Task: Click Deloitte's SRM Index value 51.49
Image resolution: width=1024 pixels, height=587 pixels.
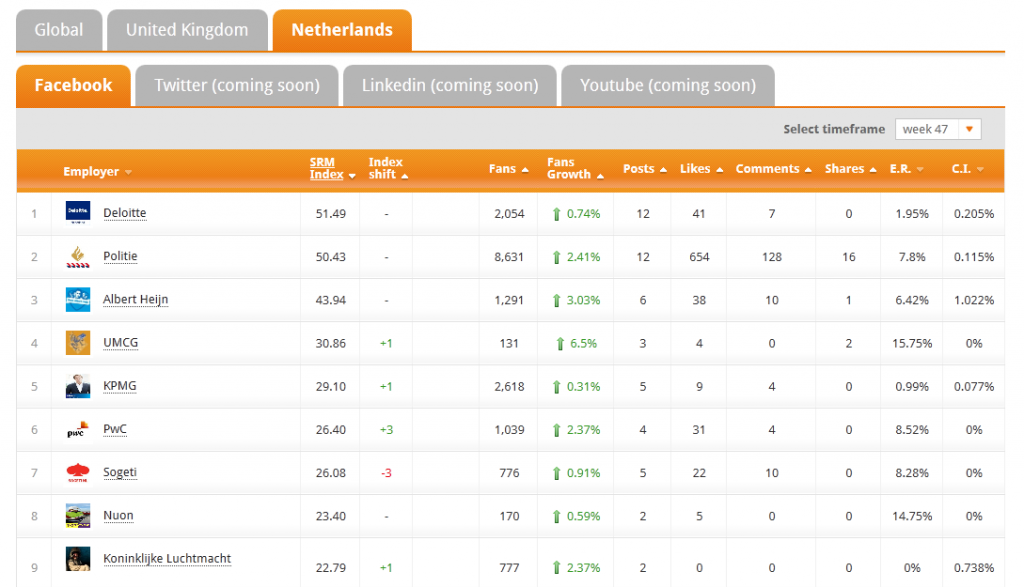Action: tap(330, 214)
